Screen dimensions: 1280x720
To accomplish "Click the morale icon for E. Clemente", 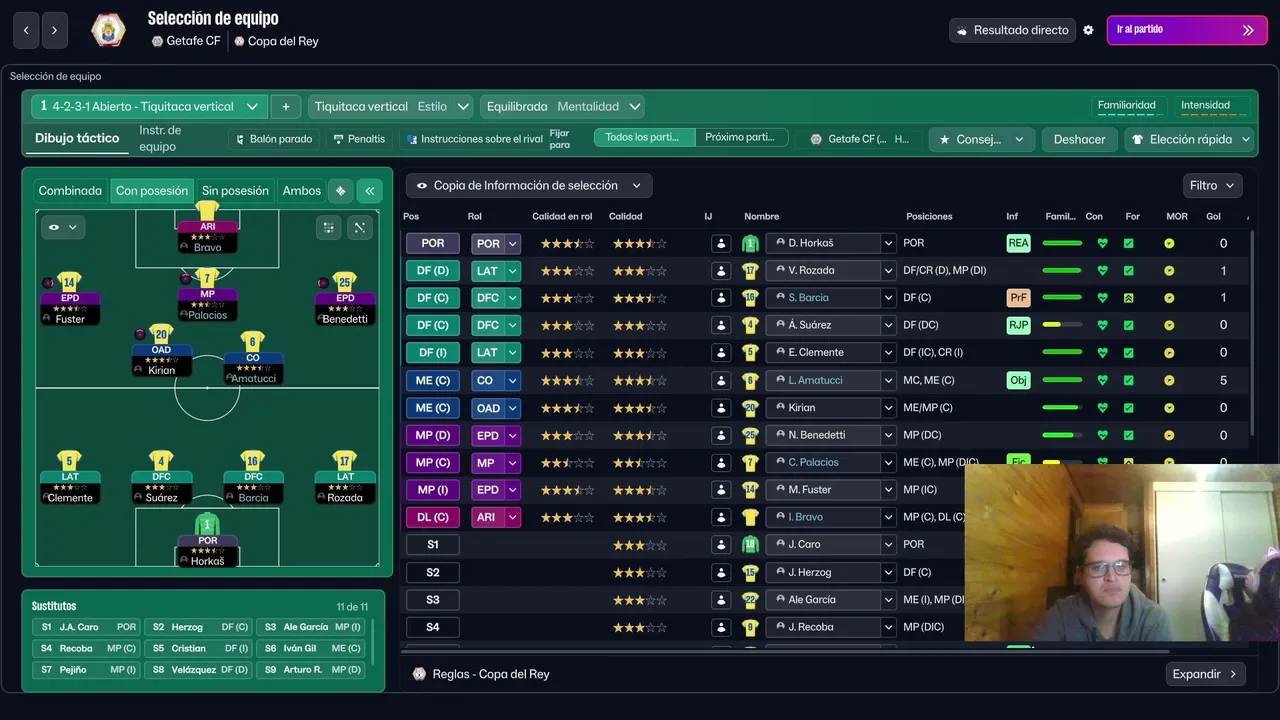I will [x=1168, y=353].
